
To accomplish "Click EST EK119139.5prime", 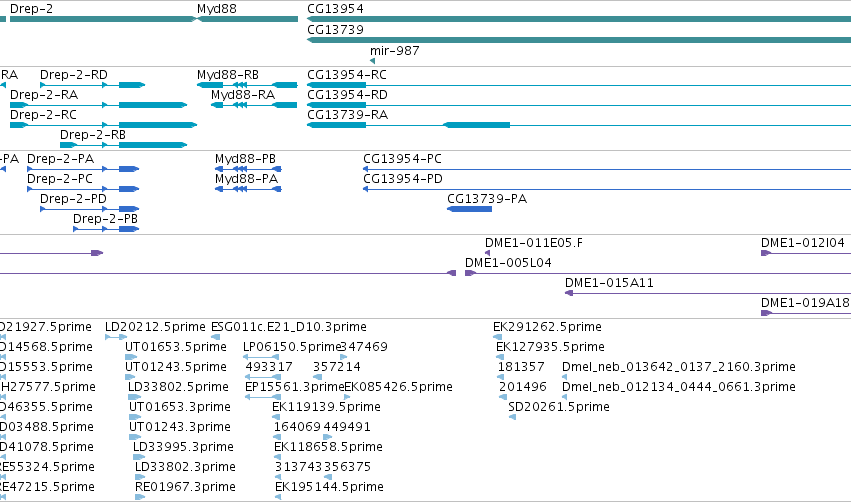I will coord(326,407).
